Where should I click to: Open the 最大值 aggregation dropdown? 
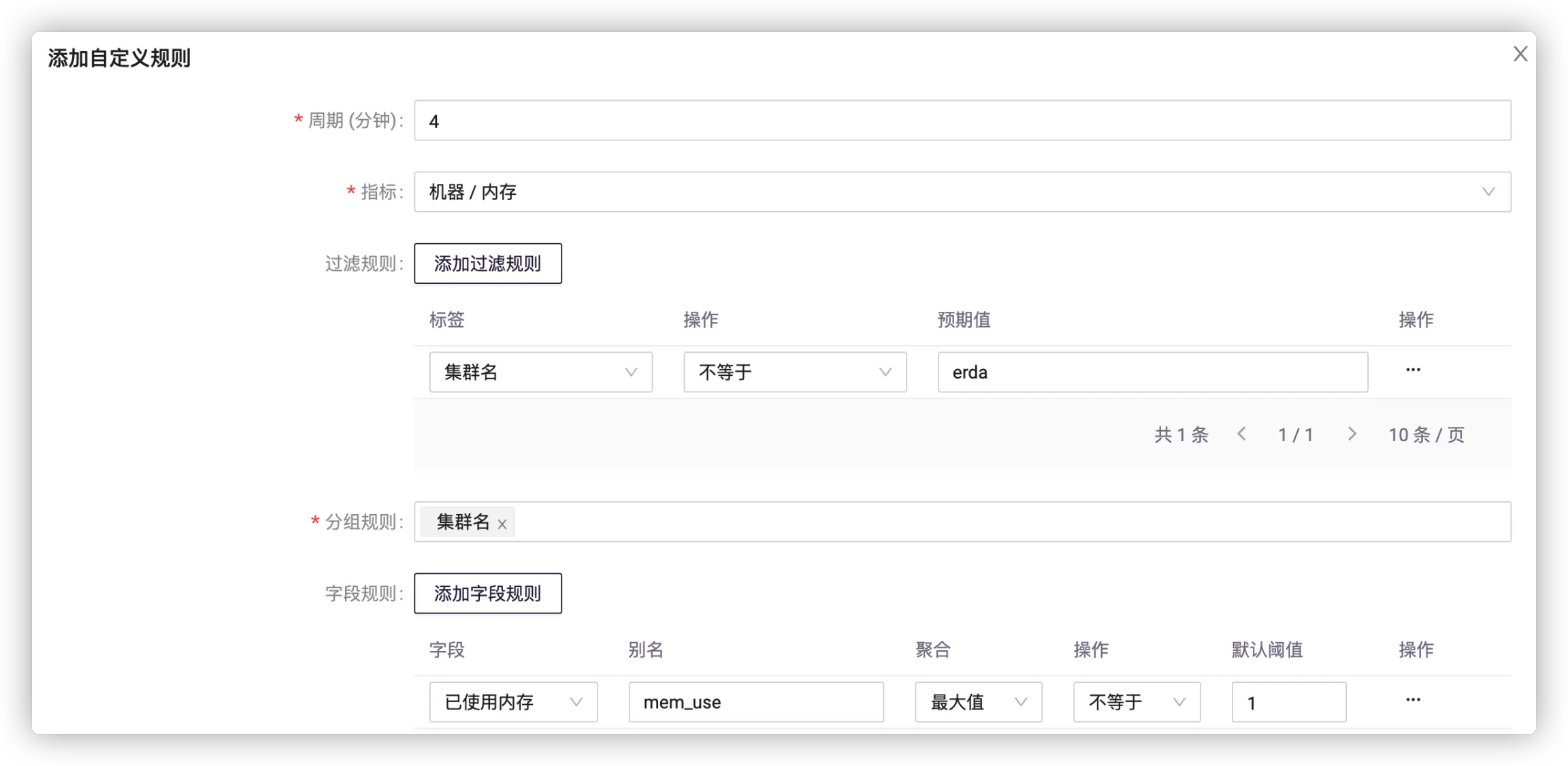point(978,702)
